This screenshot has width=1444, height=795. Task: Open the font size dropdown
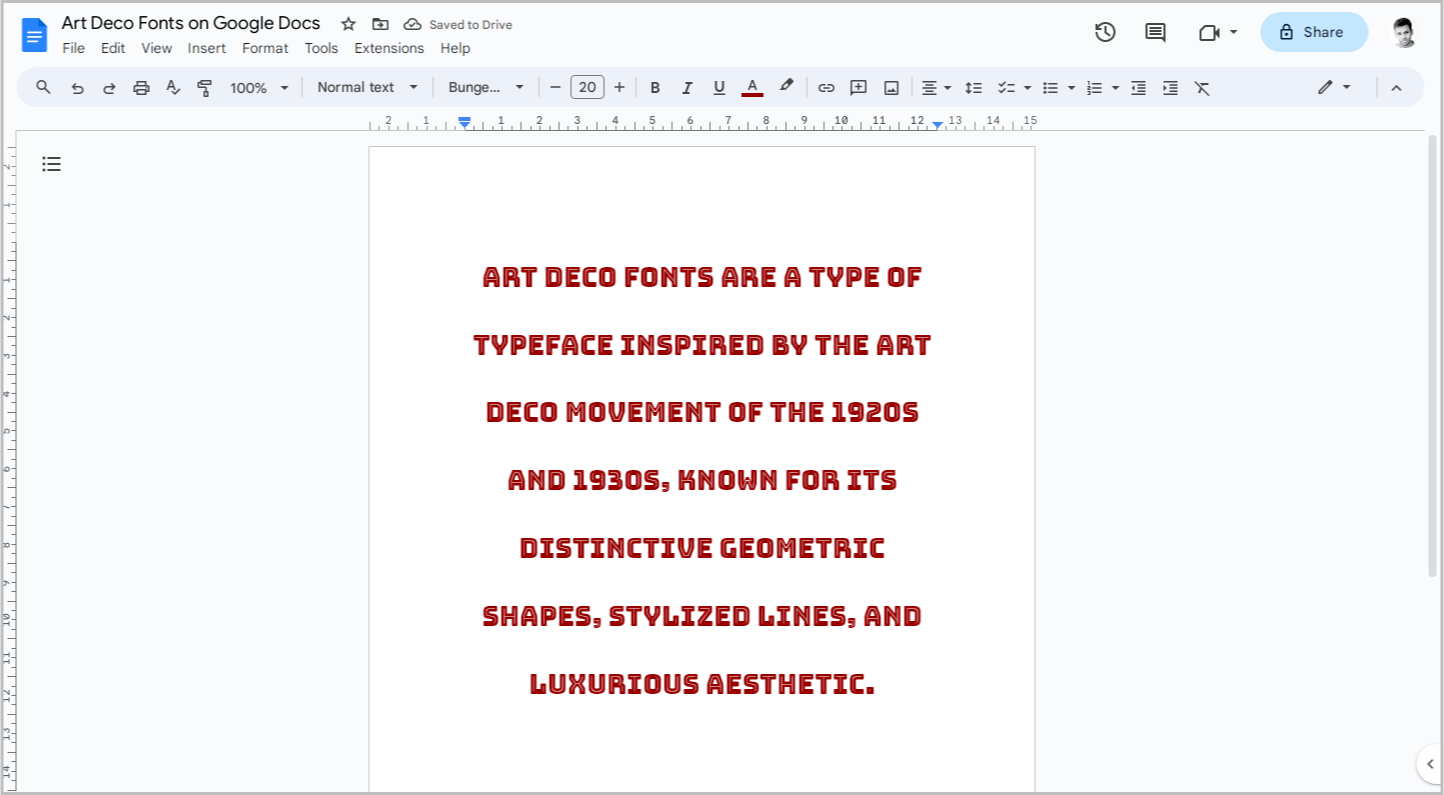587,87
